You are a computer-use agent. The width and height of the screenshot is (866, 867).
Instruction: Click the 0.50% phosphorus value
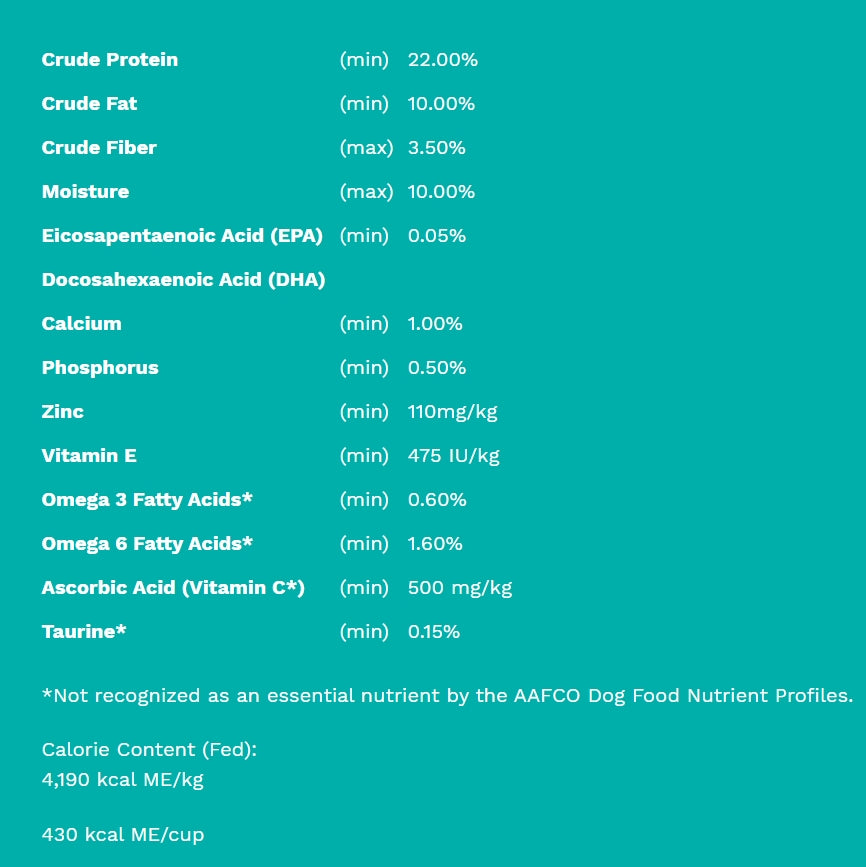tap(437, 368)
